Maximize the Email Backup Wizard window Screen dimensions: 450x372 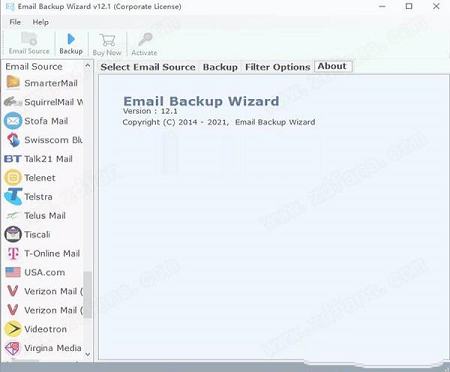pyautogui.click(x=409, y=6)
